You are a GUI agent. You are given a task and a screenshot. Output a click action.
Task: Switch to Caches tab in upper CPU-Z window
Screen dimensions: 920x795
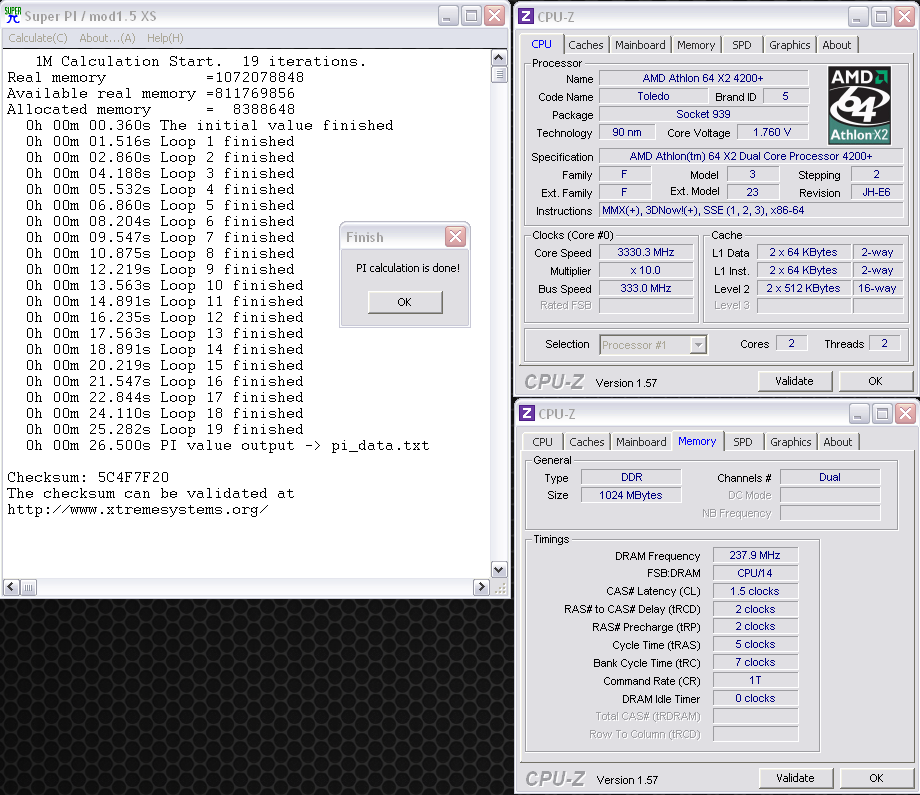586,45
